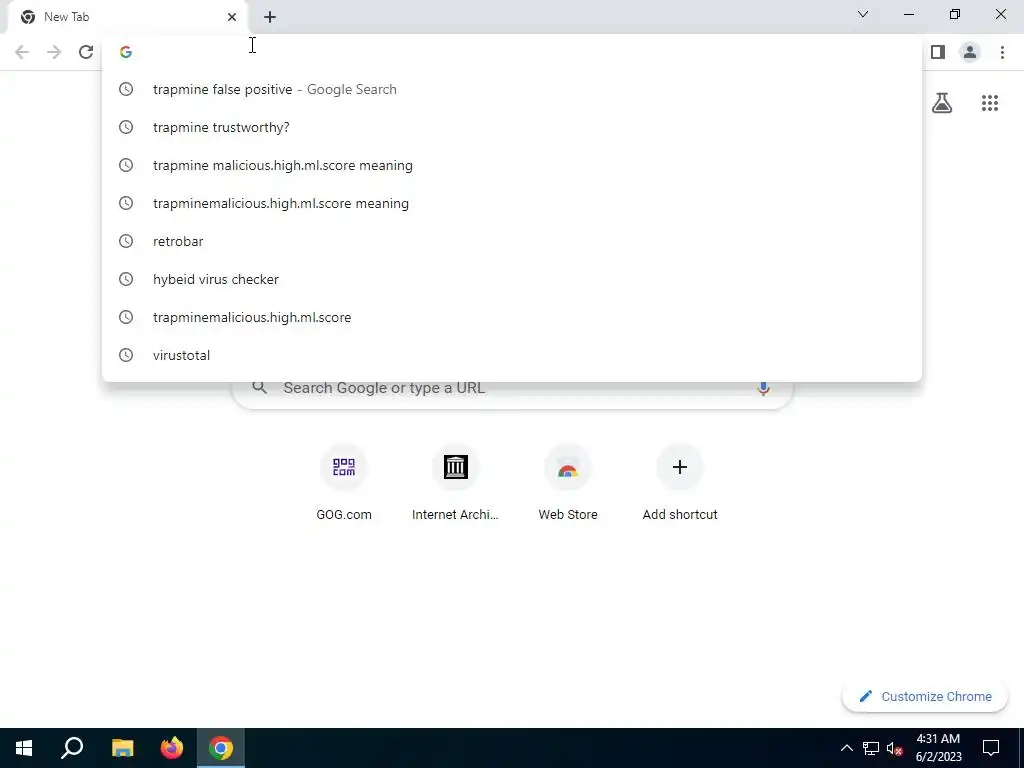The width and height of the screenshot is (1024, 768).
Task: Choose the virustotal suggestion
Action: [x=512, y=355]
